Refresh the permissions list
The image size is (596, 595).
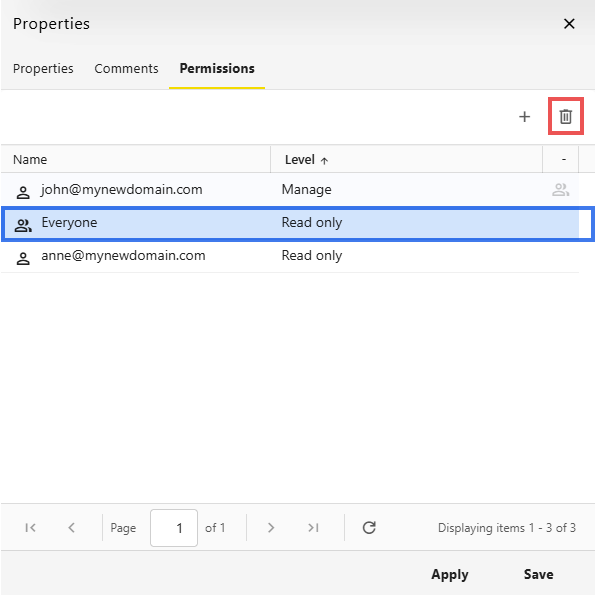[369, 527]
